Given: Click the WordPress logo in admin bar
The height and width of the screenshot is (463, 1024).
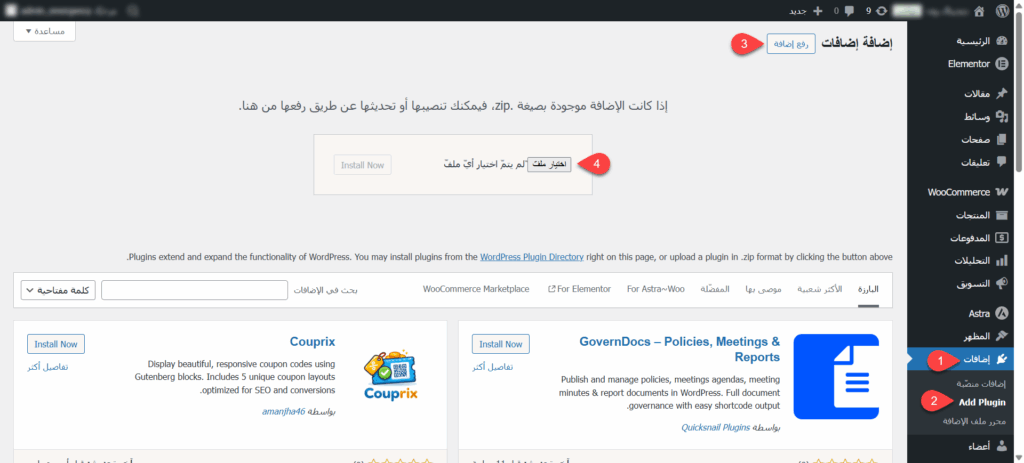Looking at the screenshot, I should pos(1003,10).
